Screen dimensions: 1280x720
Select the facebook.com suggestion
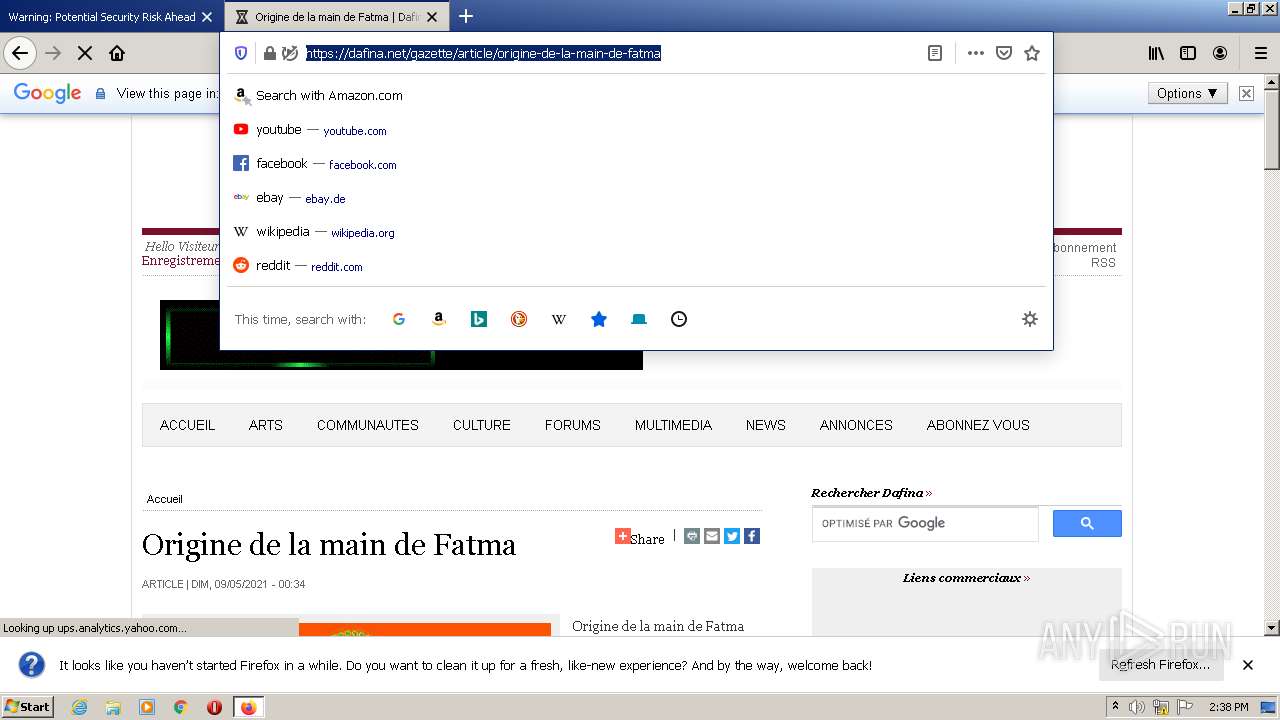[636, 164]
